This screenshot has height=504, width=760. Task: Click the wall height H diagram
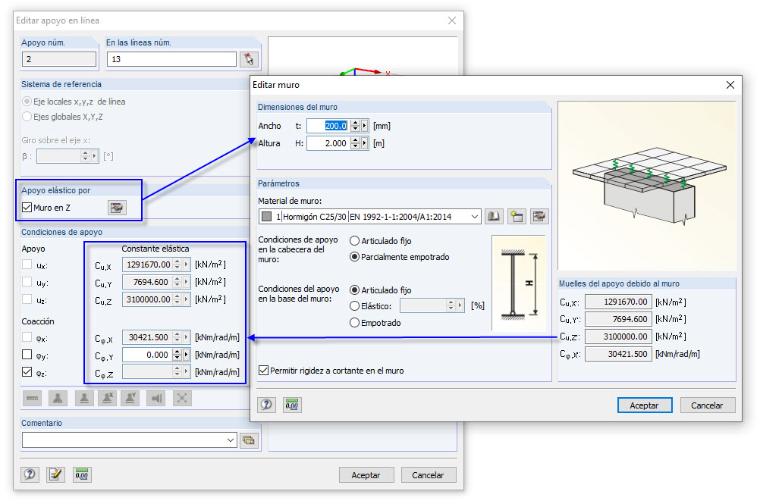518,283
